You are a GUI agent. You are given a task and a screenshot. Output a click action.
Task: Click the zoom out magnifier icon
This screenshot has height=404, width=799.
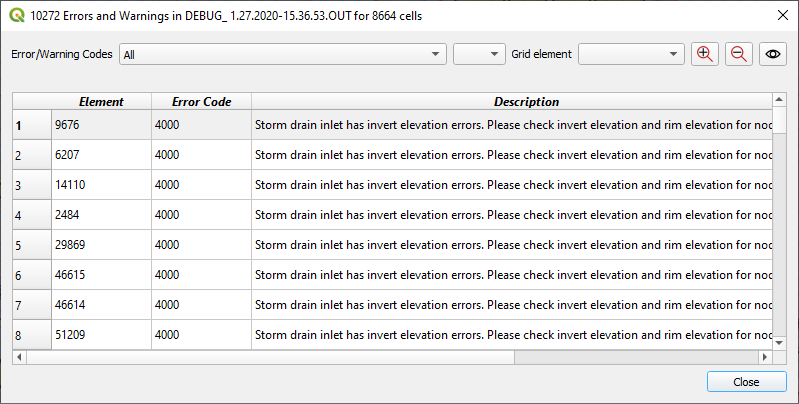click(x=739, y=54)
